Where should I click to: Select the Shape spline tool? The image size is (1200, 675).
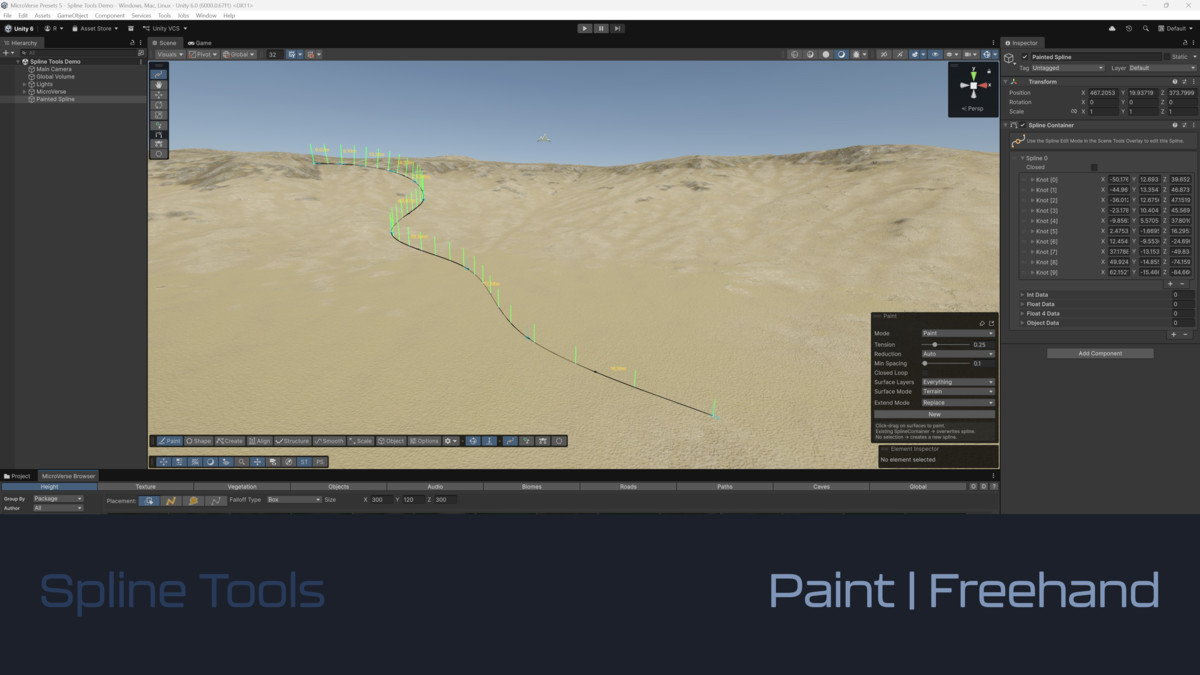point(199,441)
